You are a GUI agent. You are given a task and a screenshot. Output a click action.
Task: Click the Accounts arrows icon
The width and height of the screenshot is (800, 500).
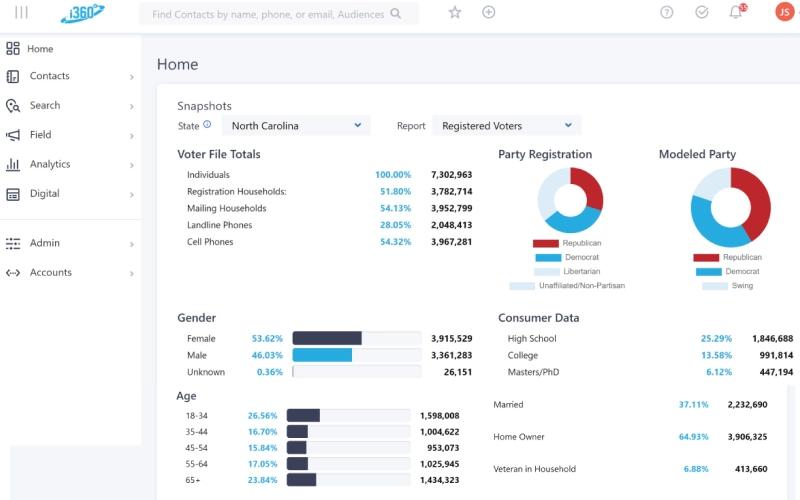(x=13, y=273)
